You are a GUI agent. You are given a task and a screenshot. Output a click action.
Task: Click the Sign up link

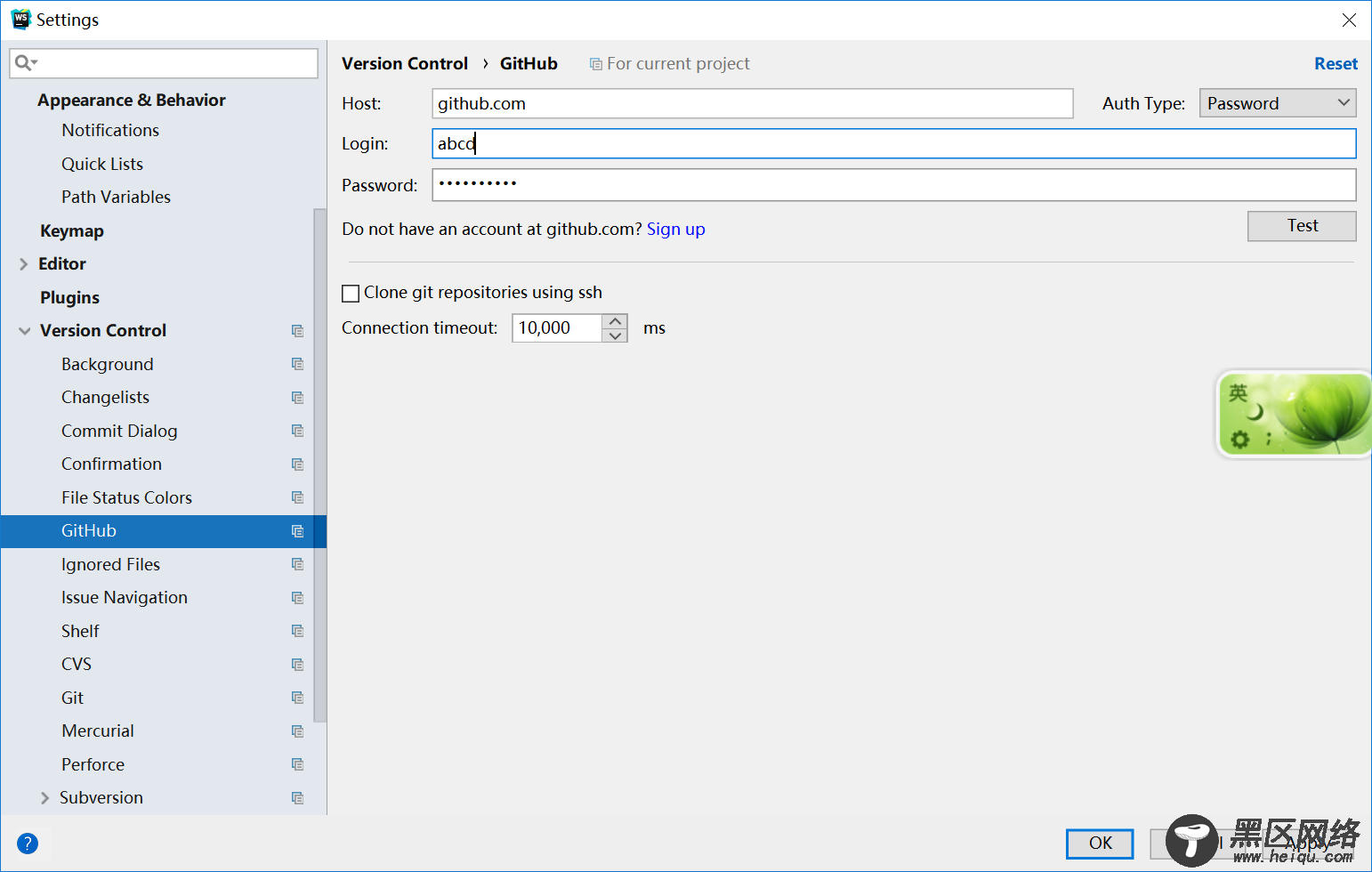(676, 229)
